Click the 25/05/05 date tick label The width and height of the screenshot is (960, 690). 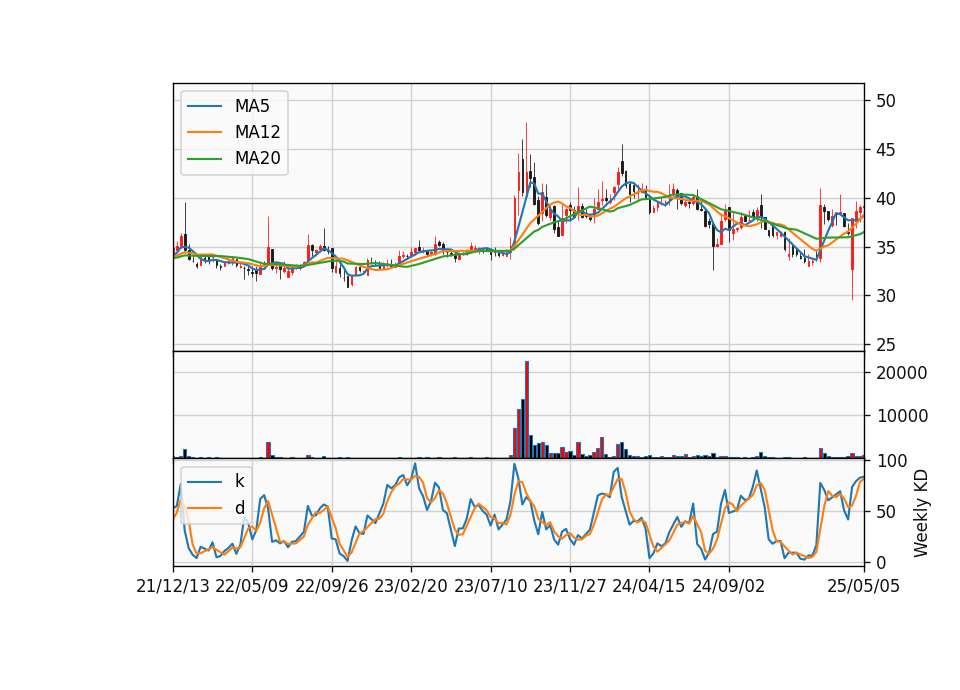[864, 586]
